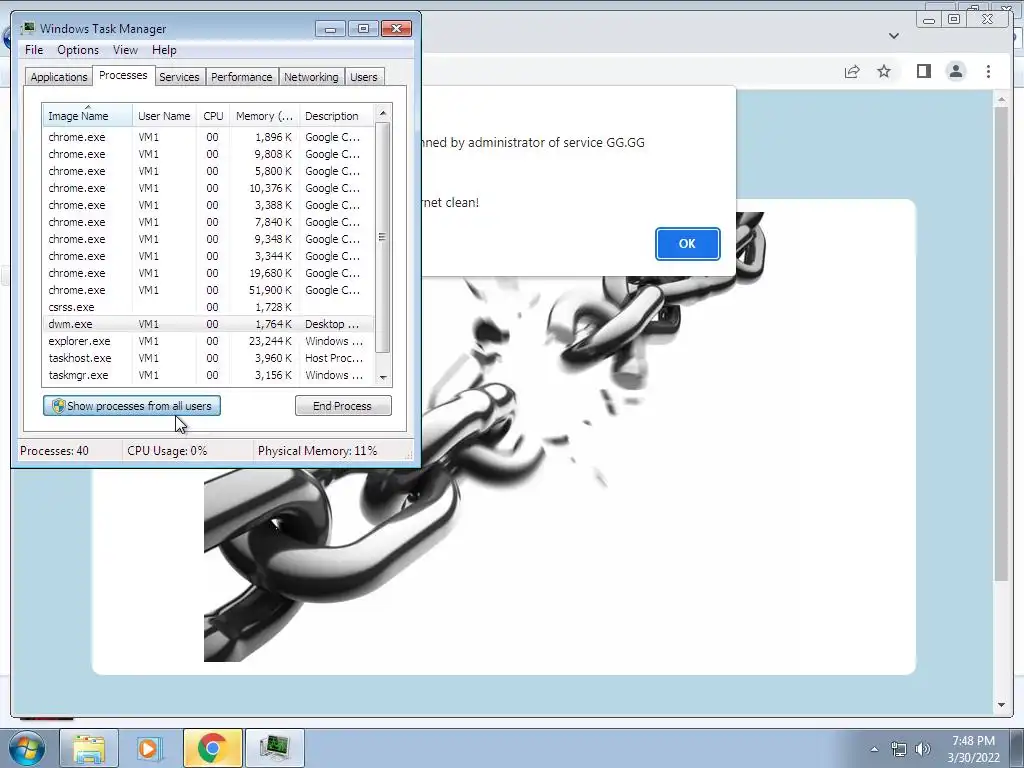Sort by Image Name column header

(88, 116)
